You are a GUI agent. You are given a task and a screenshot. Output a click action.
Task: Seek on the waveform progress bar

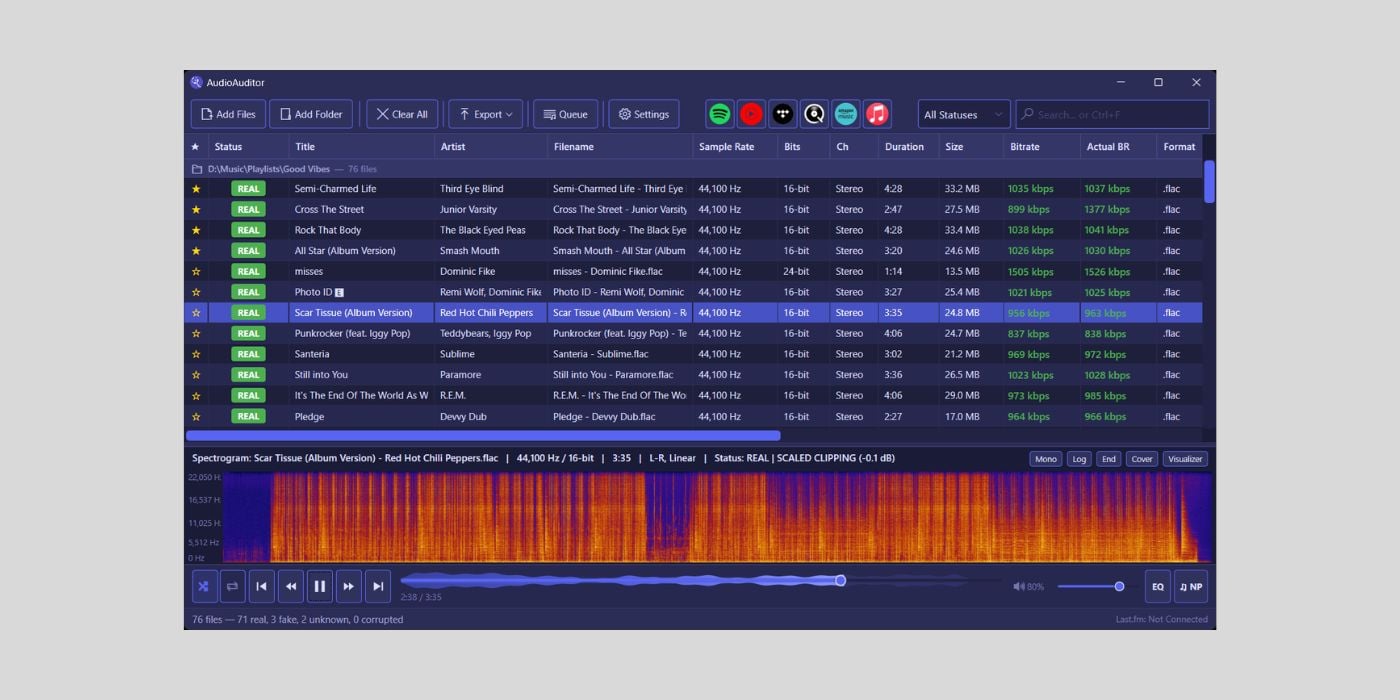click(700, 580)
